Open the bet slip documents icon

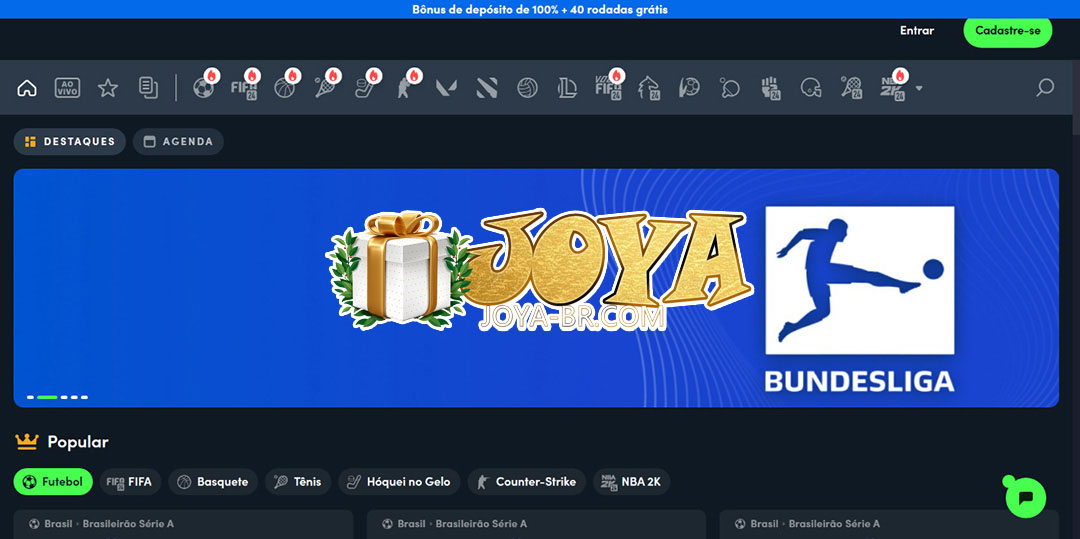[148, 88]
